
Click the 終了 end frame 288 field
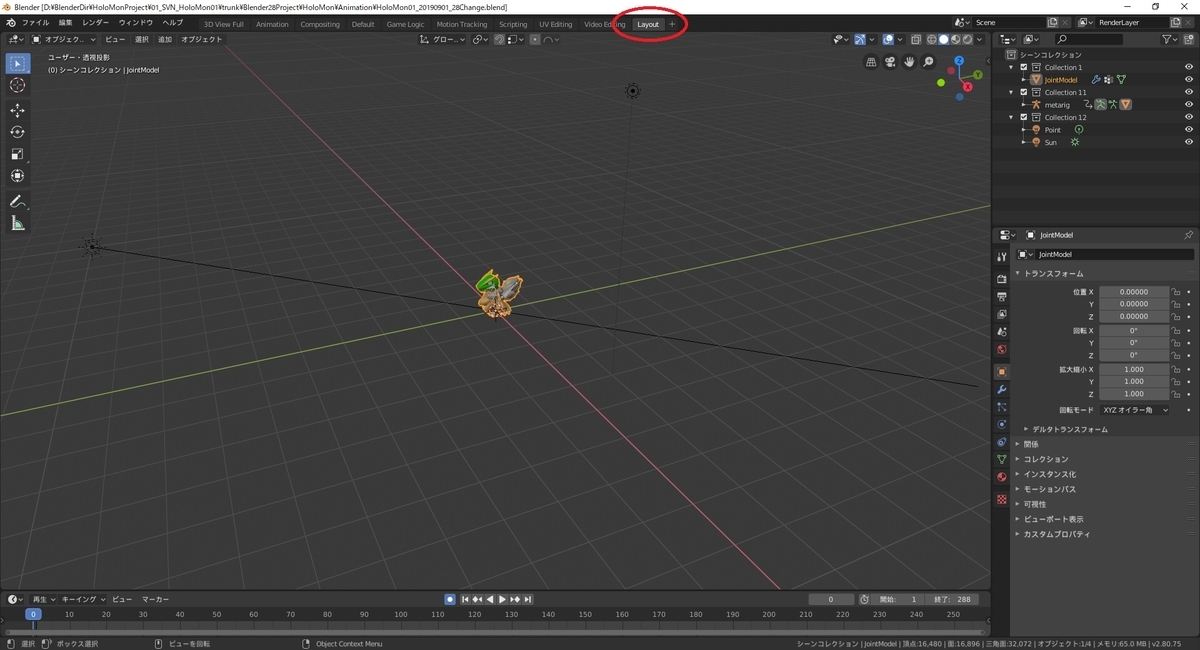click(951, 599)
